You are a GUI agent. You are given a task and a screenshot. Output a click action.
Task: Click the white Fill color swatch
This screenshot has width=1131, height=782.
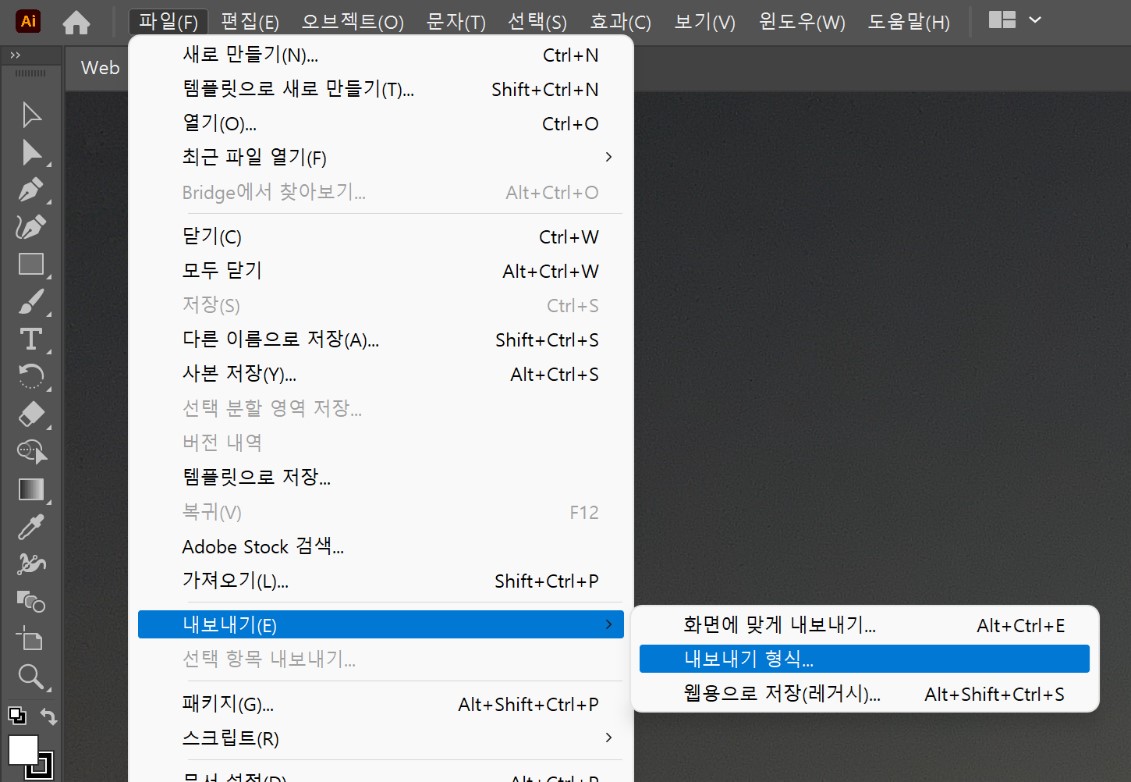point(23,749)
